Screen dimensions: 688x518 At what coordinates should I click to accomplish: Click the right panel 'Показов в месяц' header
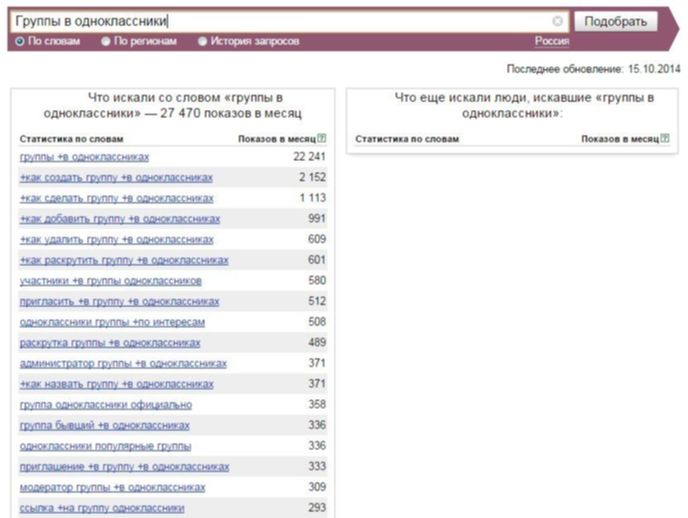(x=620, y=139)
